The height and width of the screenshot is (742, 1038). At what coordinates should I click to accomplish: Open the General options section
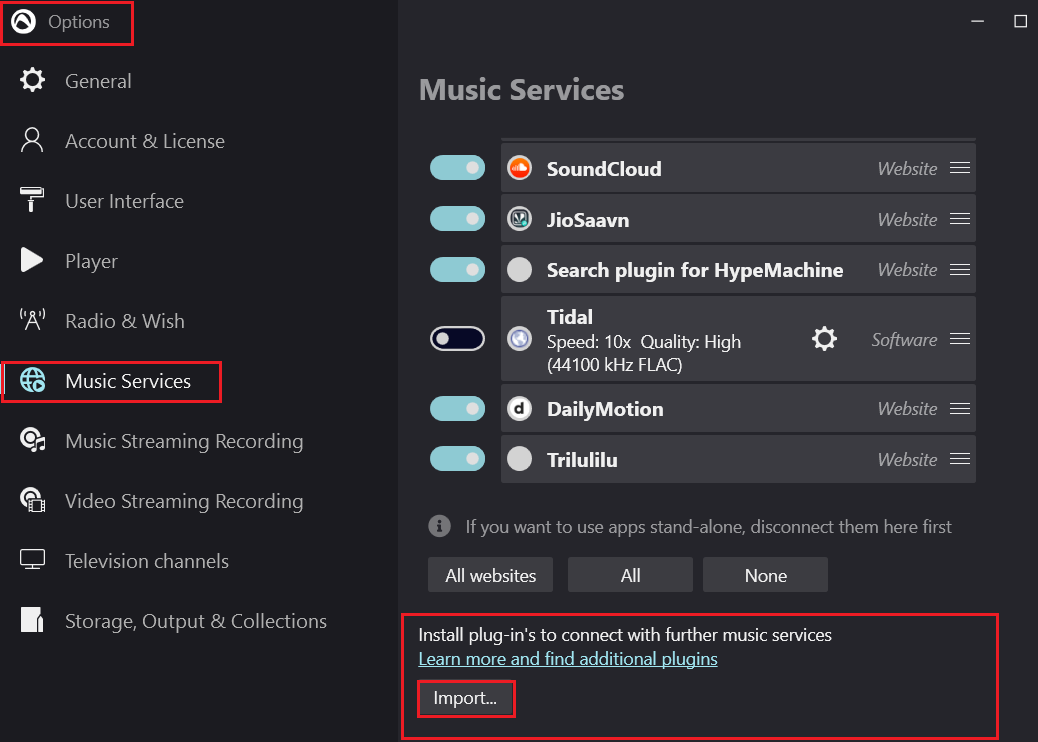98,81
